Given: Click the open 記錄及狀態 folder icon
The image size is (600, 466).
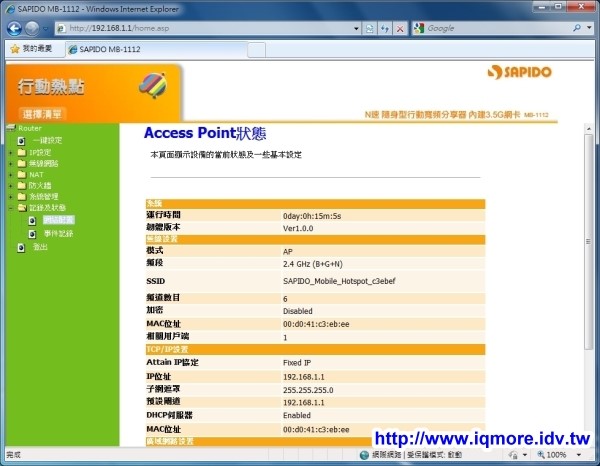Looking at the screenshot, I should [22, 208].
